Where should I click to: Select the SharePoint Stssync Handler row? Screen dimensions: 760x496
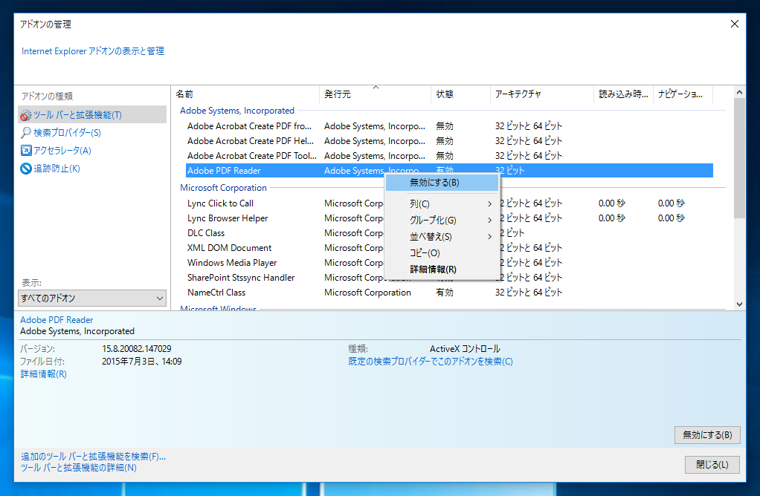(449, 278)
